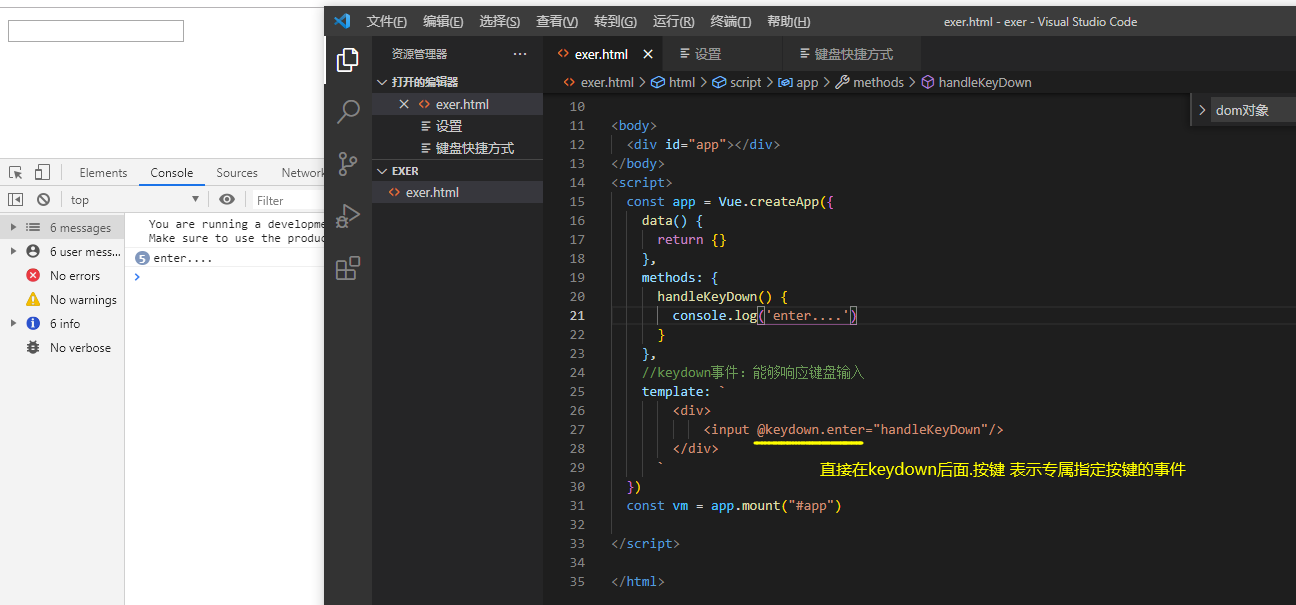Clear the console icon

point(43,200)
